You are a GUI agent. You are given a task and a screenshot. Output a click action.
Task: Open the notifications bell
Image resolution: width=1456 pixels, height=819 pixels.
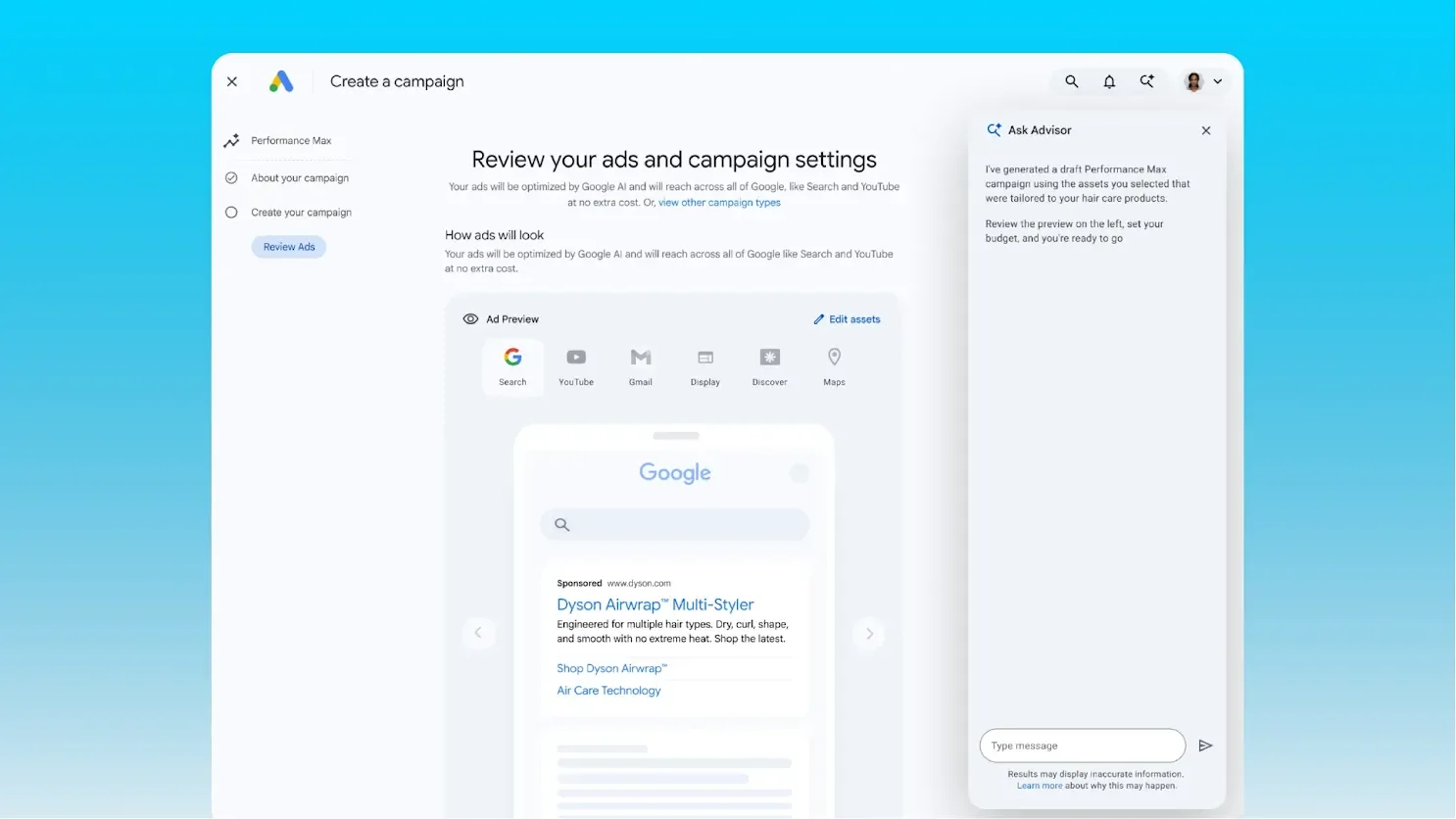point(1109,81)
